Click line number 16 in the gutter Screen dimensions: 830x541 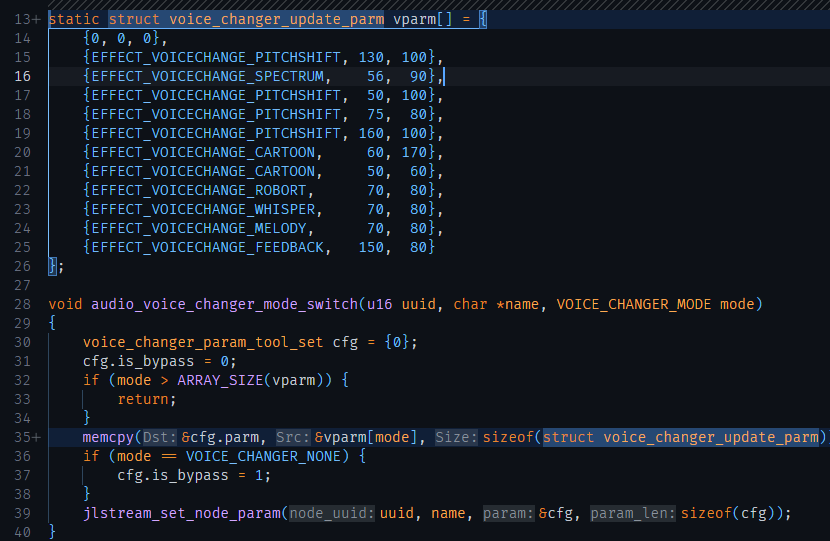(x=22, y=76)
